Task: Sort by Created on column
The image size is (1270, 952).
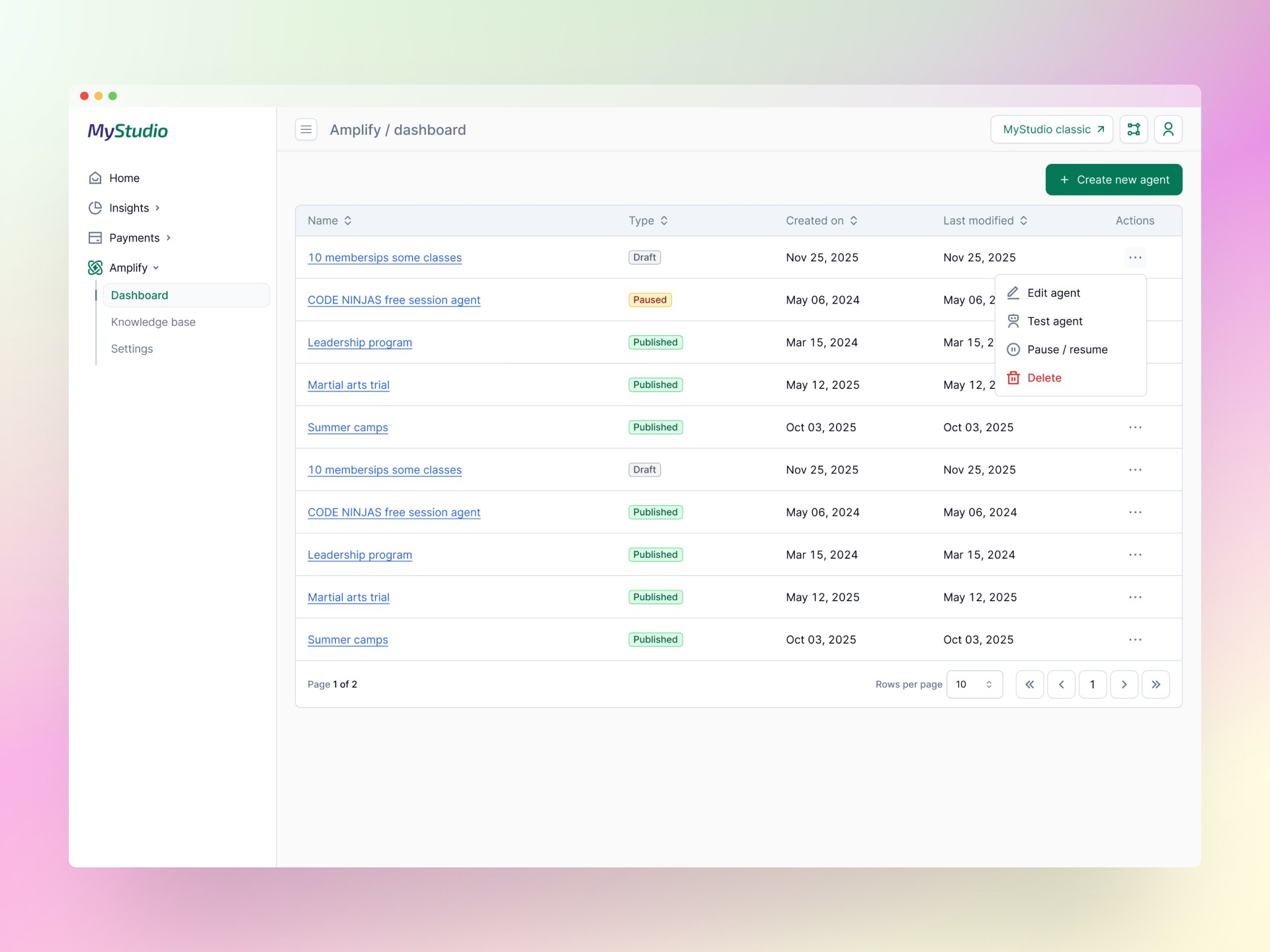Action: pos(821,221)
